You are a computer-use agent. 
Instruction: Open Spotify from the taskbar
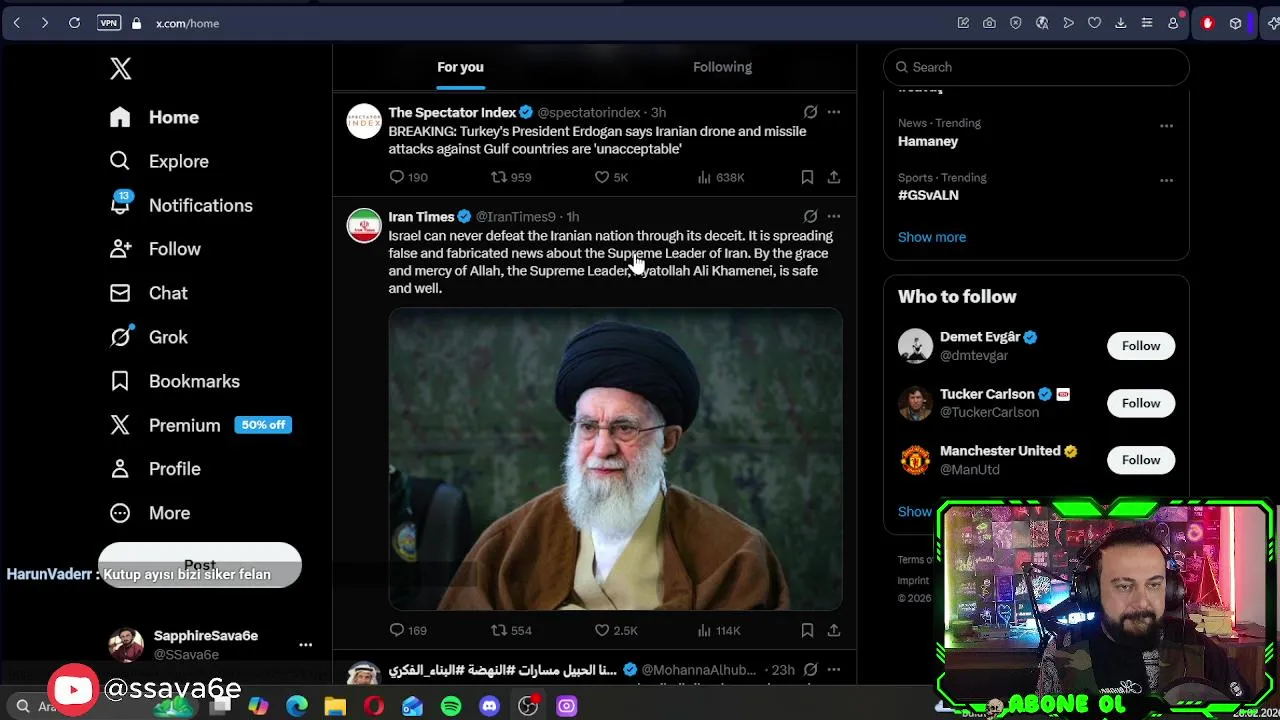(451, 707)
